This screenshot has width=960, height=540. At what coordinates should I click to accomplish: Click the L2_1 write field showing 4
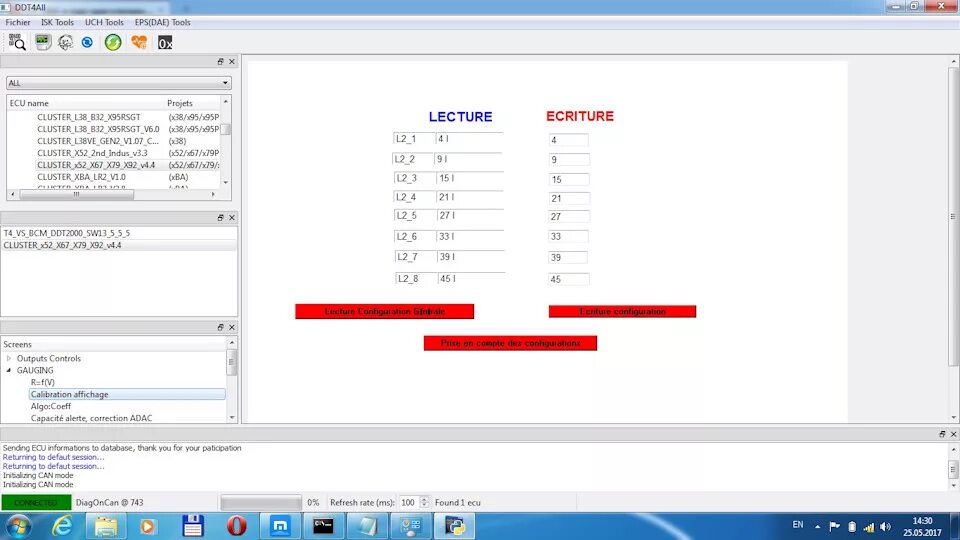(569, 140)
